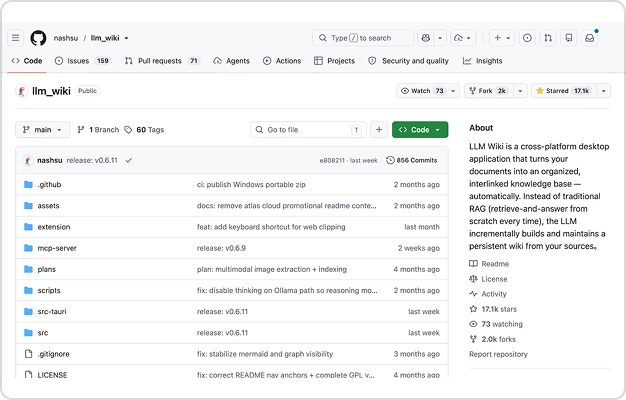Open the 73 watching link

496,324
